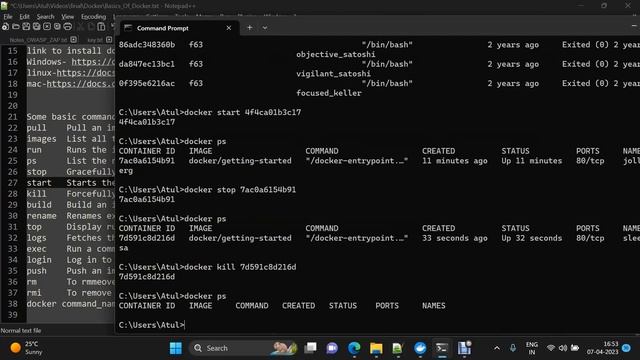The height and width of the screenshot is (360, 640).
Task: Open the Edit menu in Notepad++
Action: (x=24, y=17)
